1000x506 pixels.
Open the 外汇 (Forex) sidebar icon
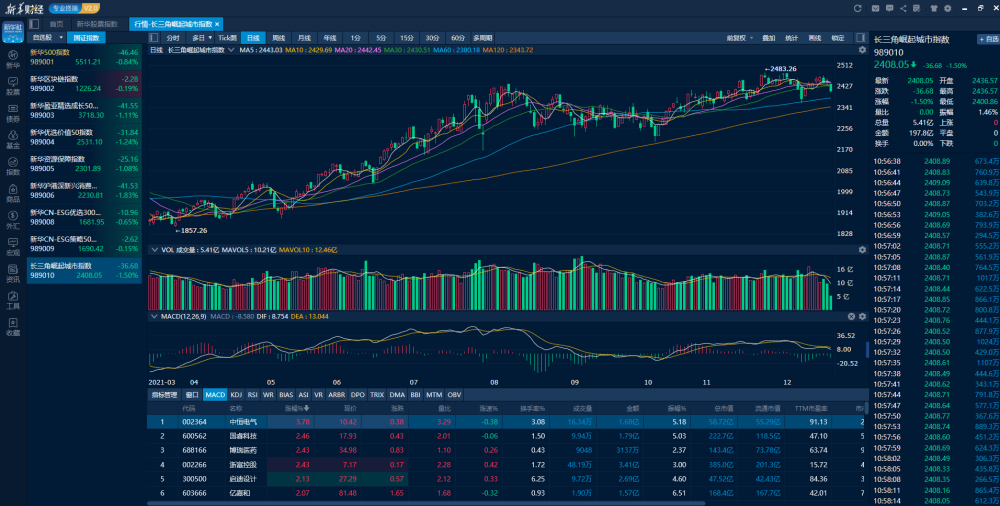13,221
